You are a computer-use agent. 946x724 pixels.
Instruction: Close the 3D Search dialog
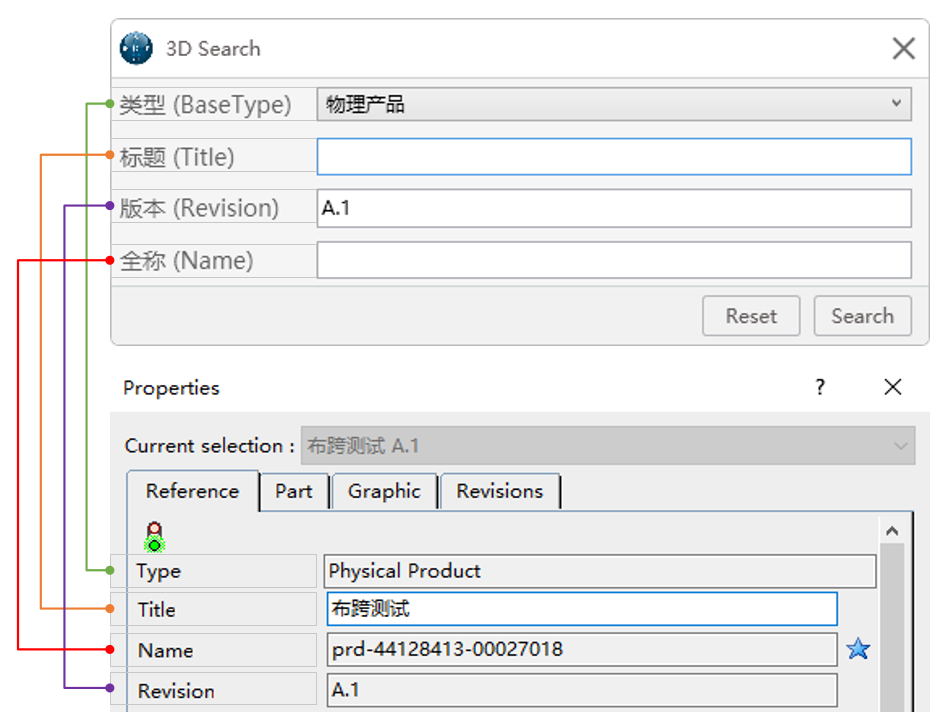pos(903,47)
